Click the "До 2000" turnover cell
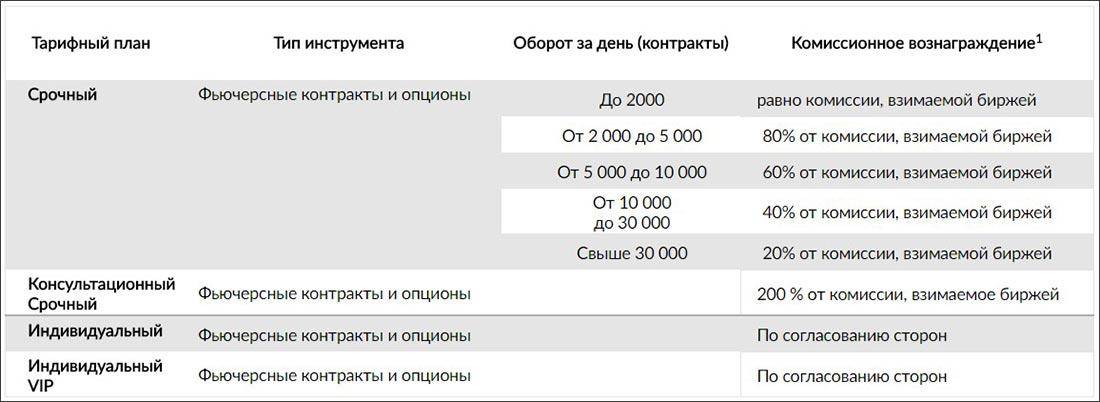The image size is (1100, 402). tap(632, 100)
